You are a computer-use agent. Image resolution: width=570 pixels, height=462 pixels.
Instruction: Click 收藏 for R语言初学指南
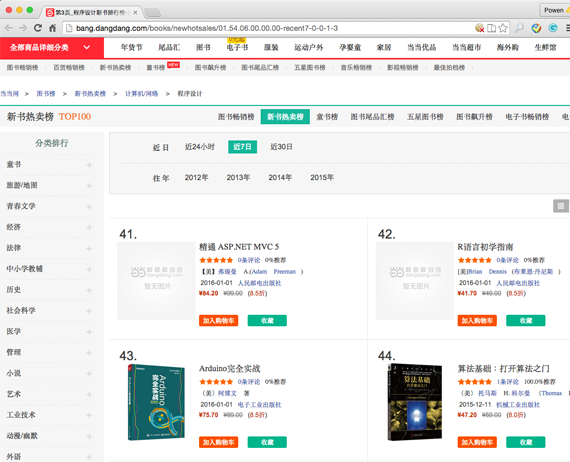(526, 321)
